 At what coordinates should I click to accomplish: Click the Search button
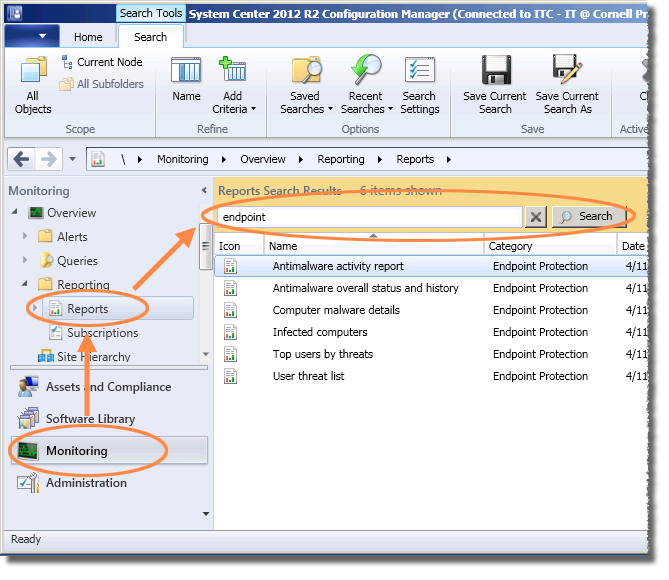(588, 217)
